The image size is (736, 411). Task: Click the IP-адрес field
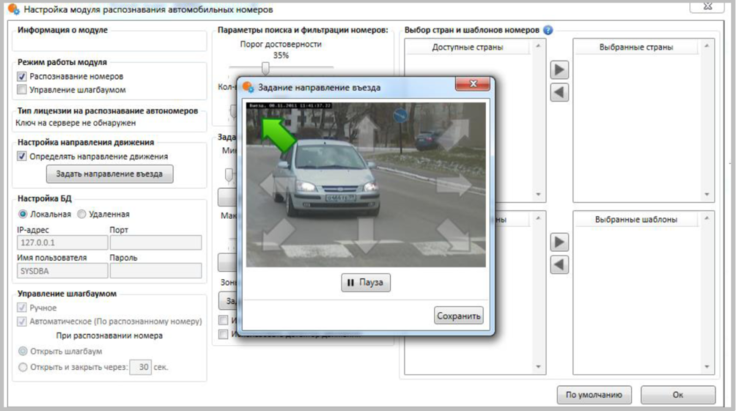point(62,243)
